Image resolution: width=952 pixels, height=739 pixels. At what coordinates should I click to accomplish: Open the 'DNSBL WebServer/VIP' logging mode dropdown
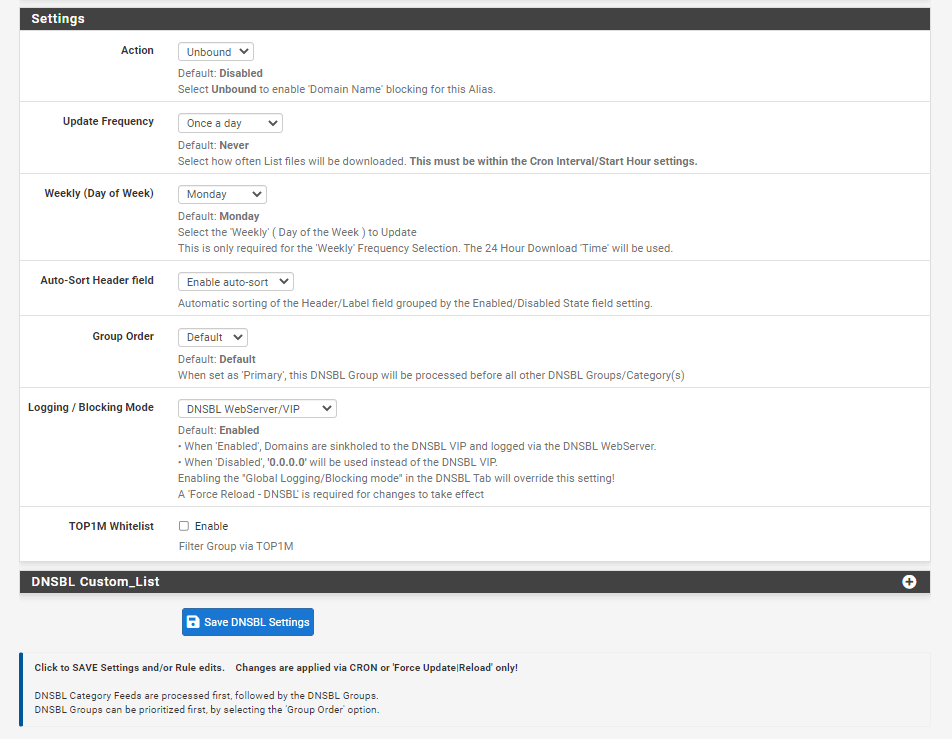pyautogui.click(x=257, y=408)
